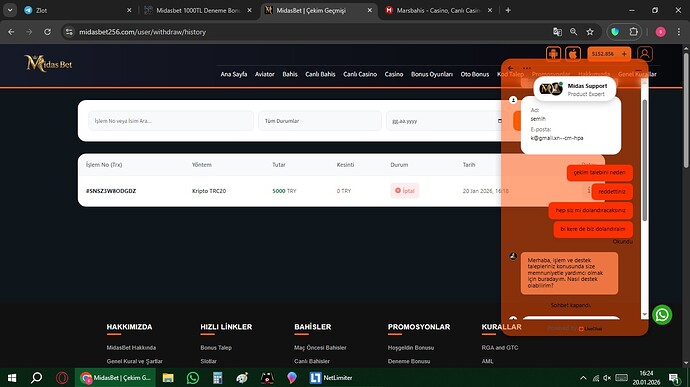Open NetLimiter from the taskbar

coord(330,378)
